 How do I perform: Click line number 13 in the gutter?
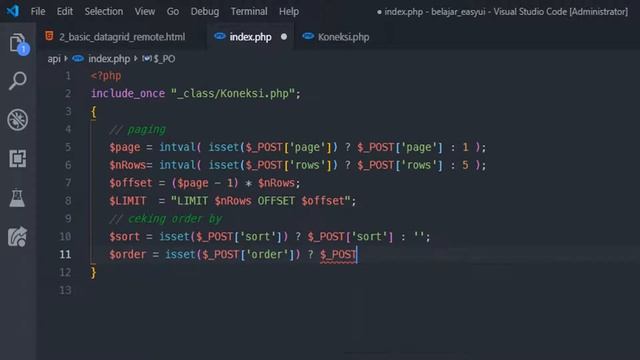(65, 290)
